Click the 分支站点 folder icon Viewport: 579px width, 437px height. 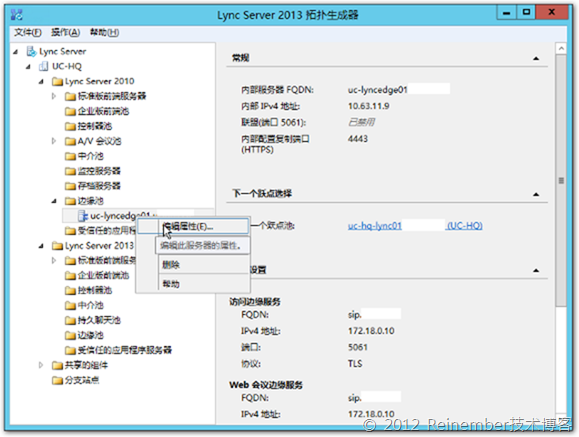tap(57, 380)
